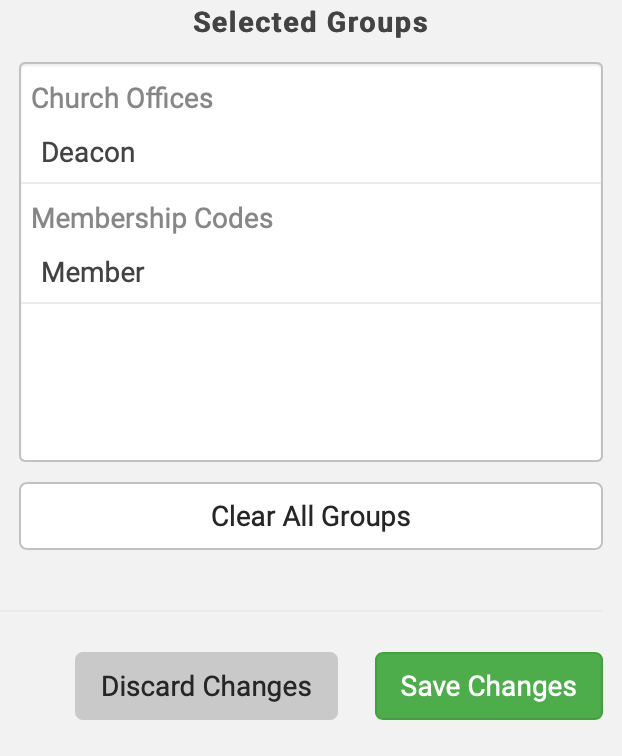Click the Membership Codes category header
622x756 pixels.
pyautogui.click(x=152, y=218)
